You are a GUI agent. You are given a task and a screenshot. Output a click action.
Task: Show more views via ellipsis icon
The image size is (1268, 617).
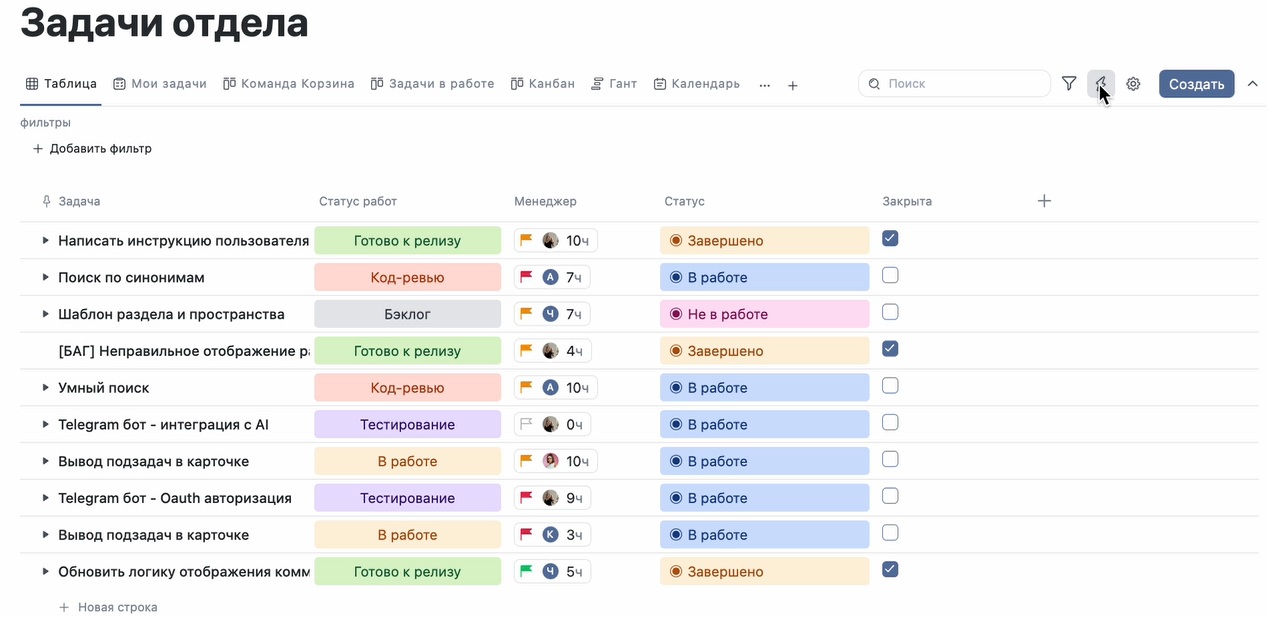pos(765,86)
